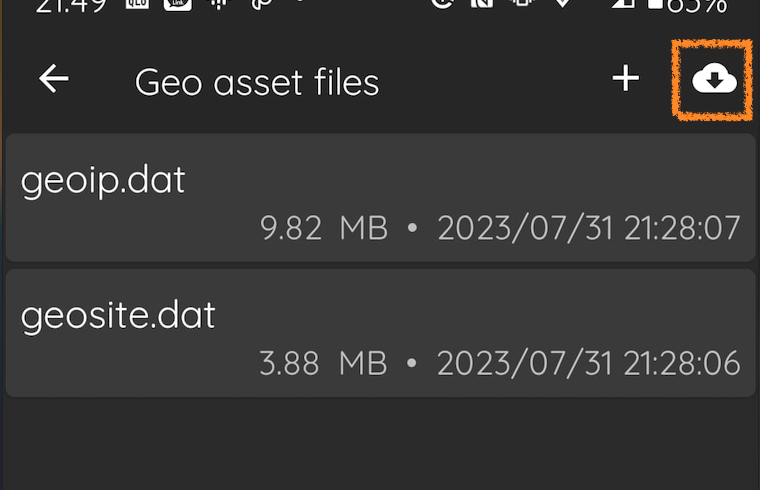Click the geosite.dat filename text
This screenshot has width=760, height=490.
[x=118, y=316]
